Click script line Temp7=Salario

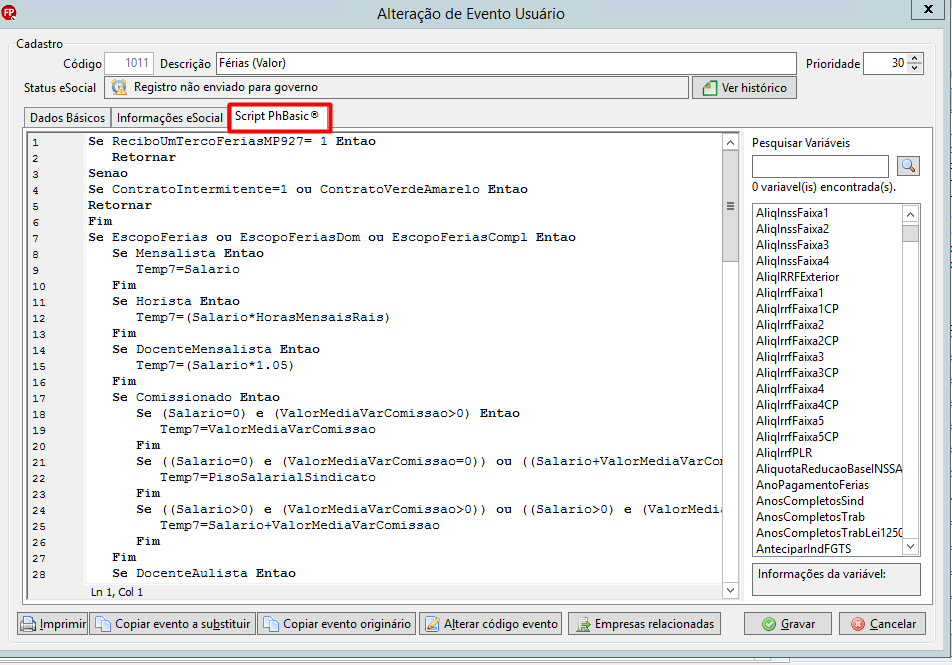[x=188, y=269]
